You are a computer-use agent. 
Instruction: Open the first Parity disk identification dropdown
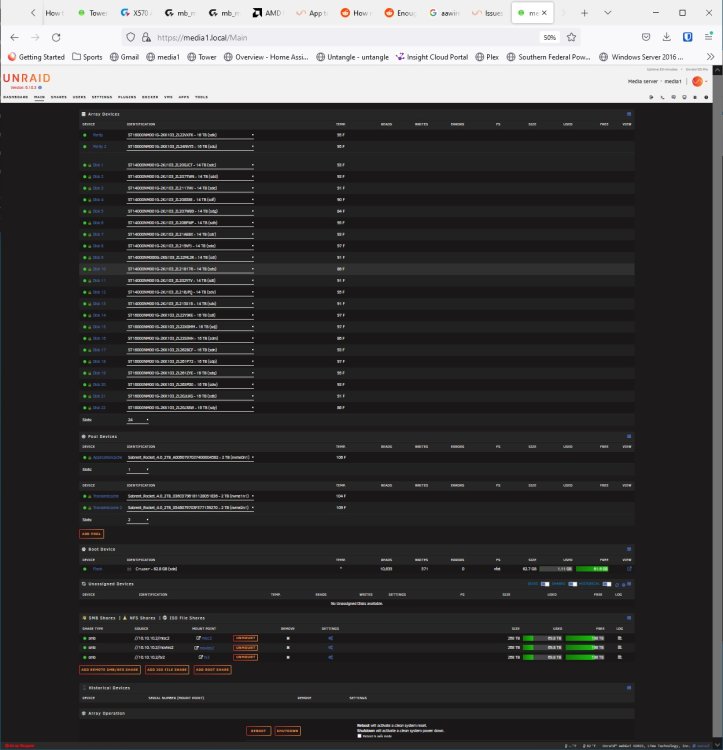[x=190, y=135]
